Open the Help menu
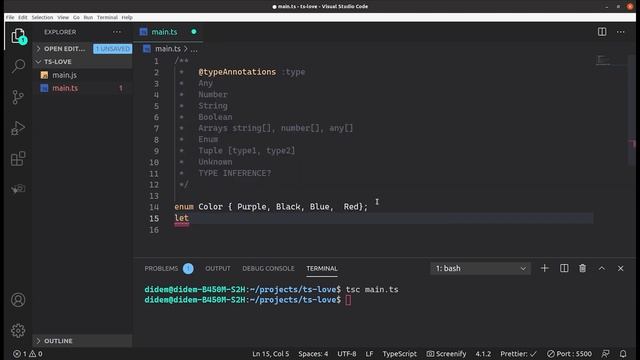Screen dimensions: 640x360 (127, 17)
